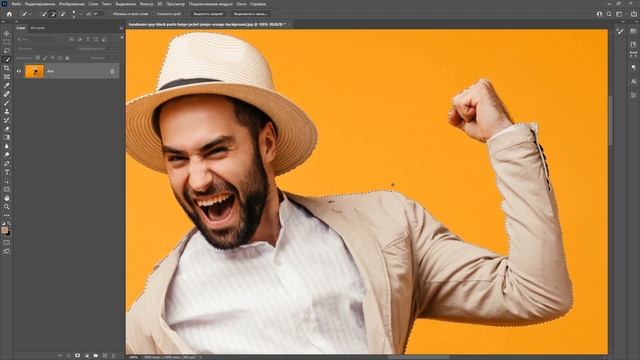Open the Fill value dropdown
This screenshot has width=640, height=360.
113,58
